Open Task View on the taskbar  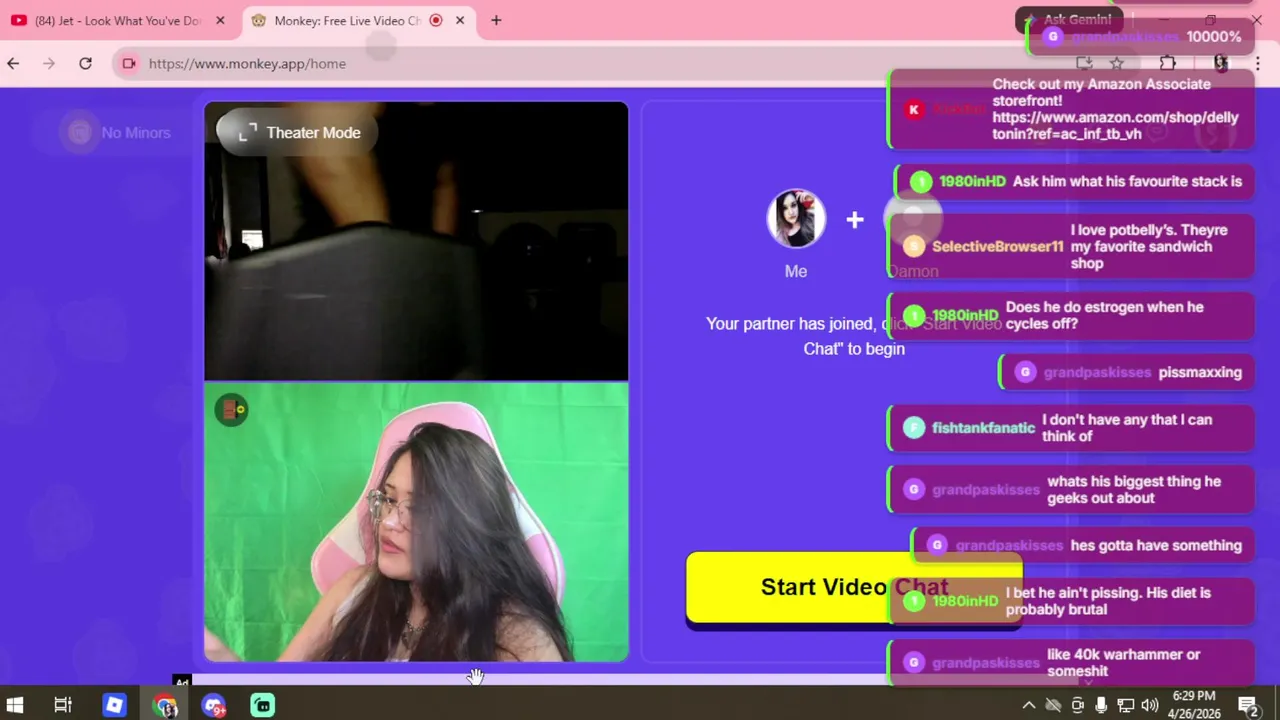point(62,705)
